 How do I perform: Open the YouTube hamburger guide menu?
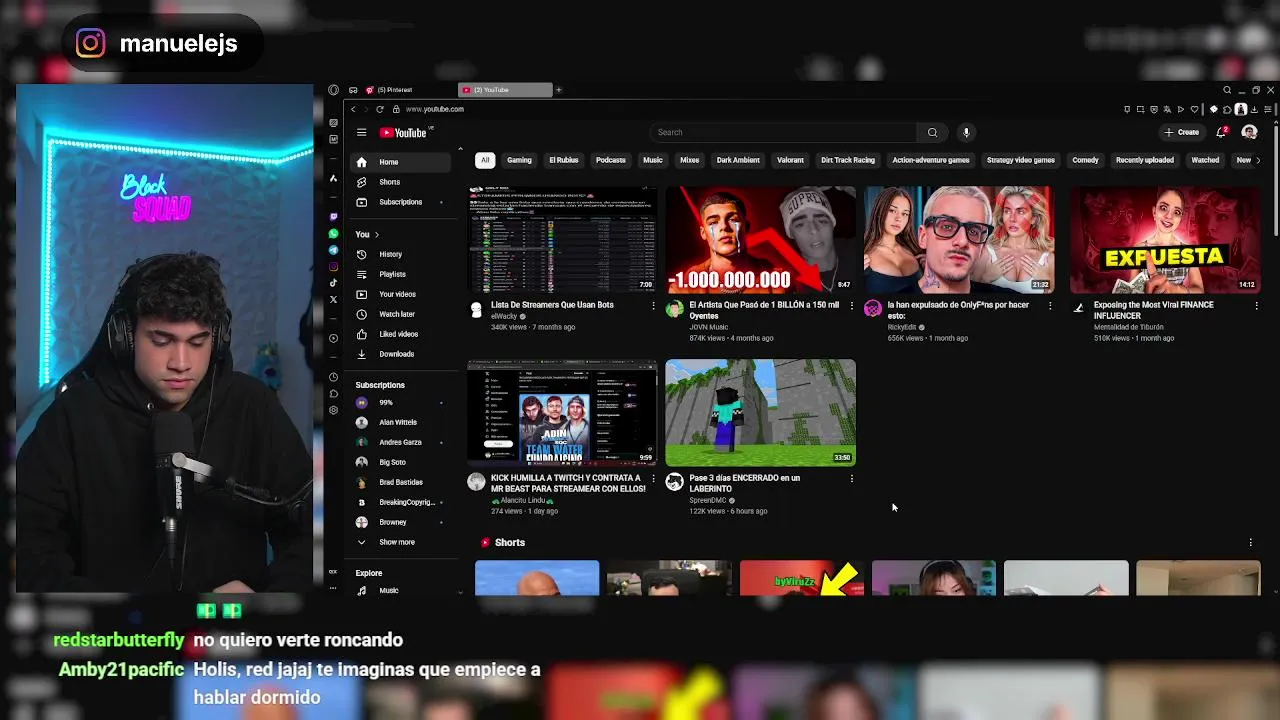tap(361, 132)
